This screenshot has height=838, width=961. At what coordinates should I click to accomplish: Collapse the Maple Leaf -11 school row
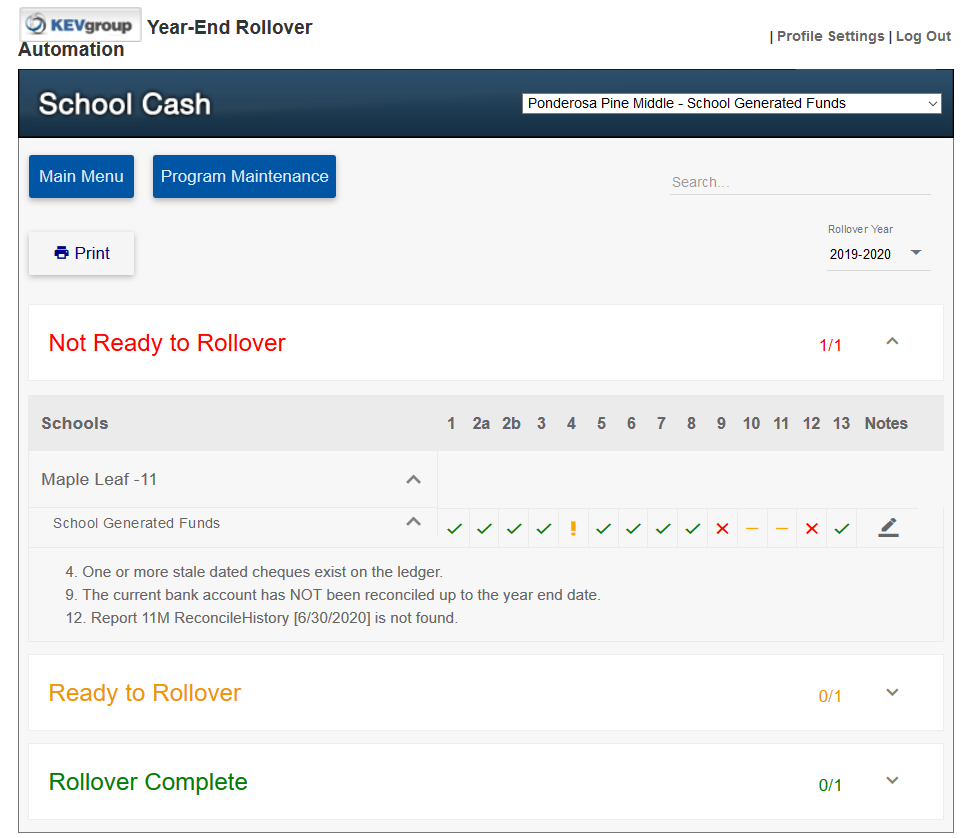[414, 479]
